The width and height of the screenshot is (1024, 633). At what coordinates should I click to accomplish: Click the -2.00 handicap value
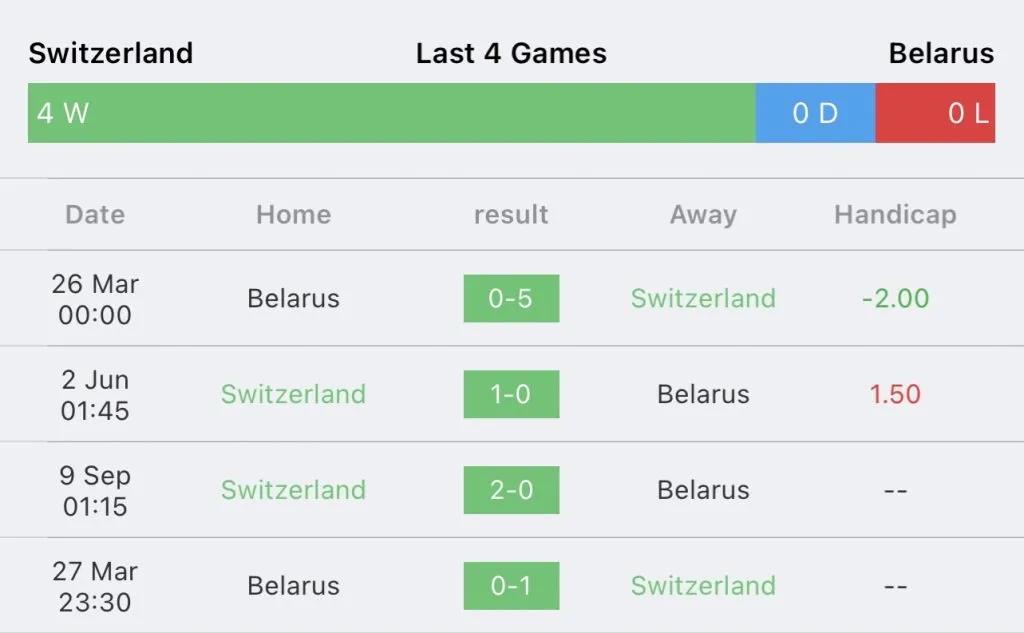(x=895, y=298)
